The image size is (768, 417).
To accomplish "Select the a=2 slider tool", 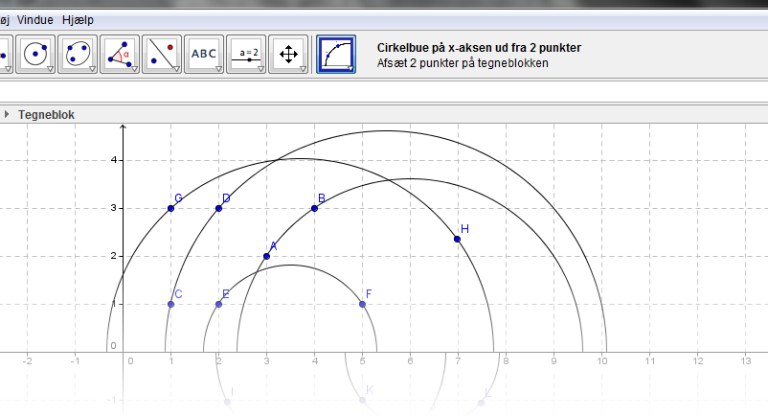I will pos(245,54).
